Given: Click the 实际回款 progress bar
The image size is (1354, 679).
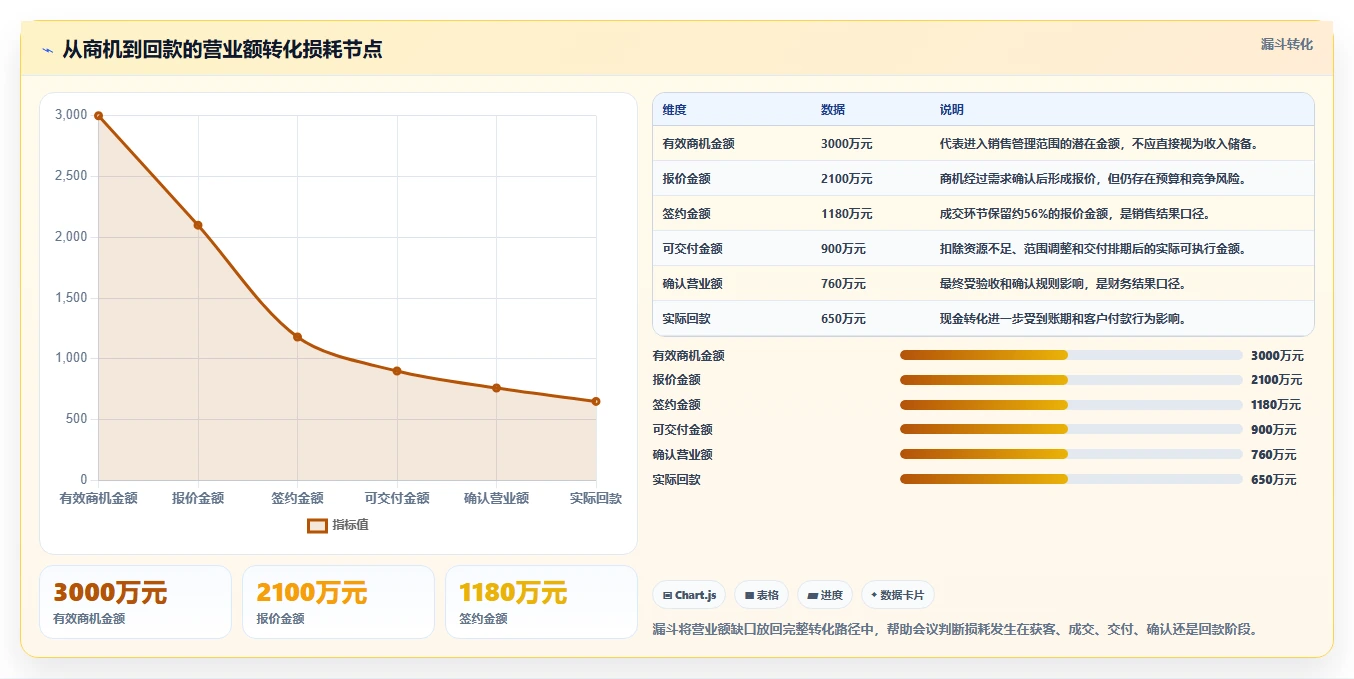Looking at the screenshot, I should point(1071,479).
